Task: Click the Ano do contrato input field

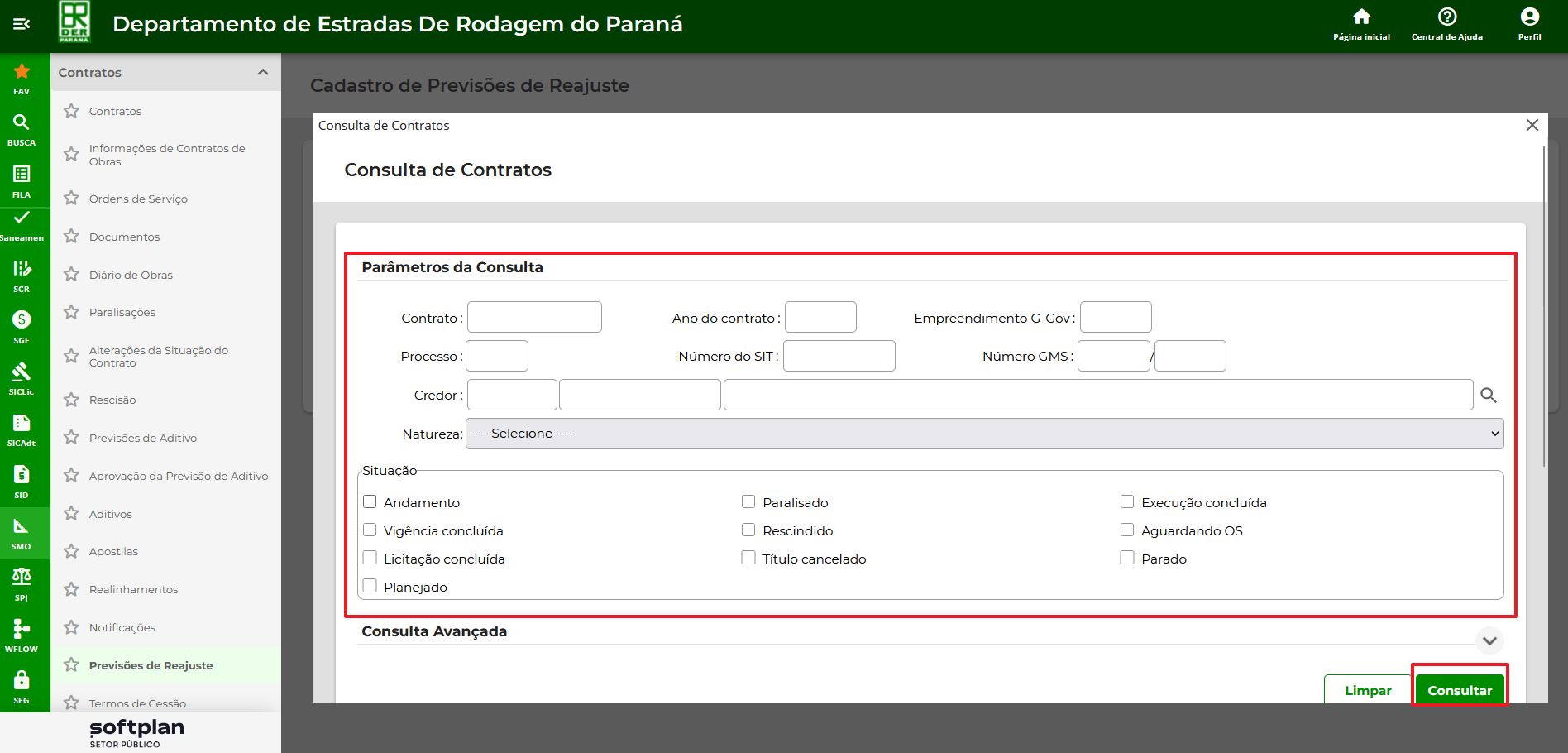Action: pyautogui.click(x=820, y=318)
